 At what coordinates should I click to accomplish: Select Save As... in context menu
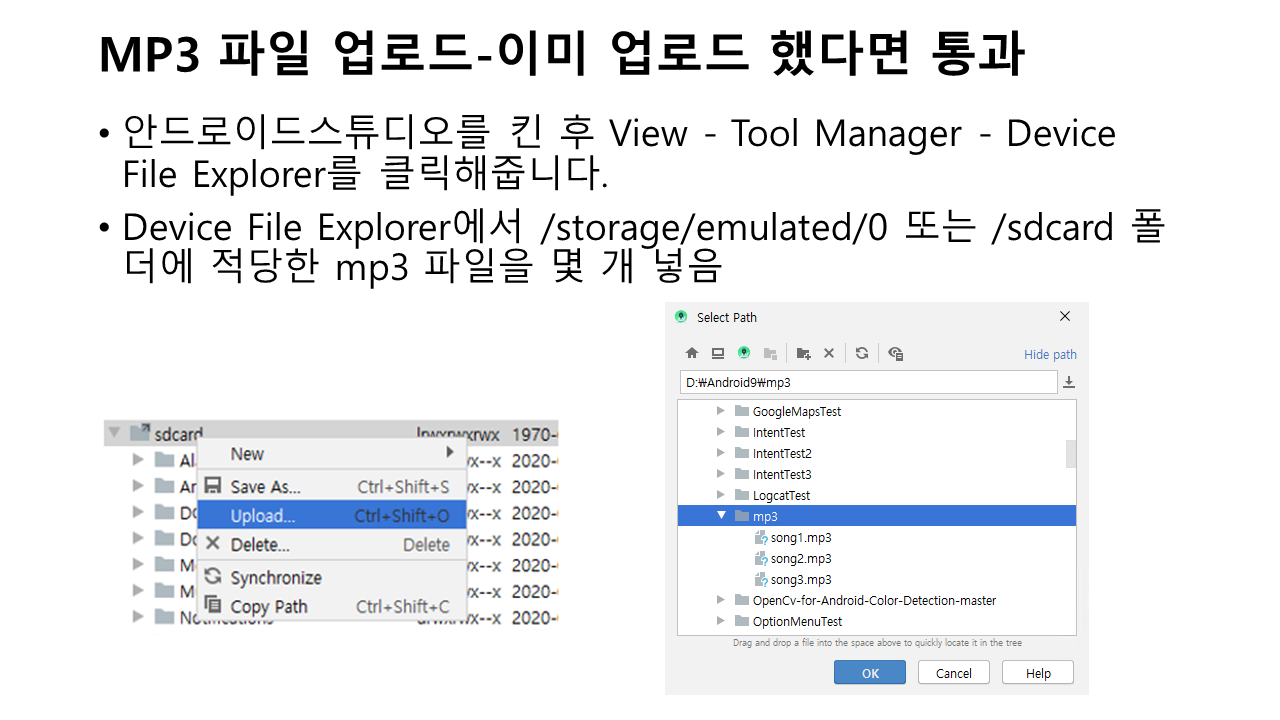[x=265, y=487]
